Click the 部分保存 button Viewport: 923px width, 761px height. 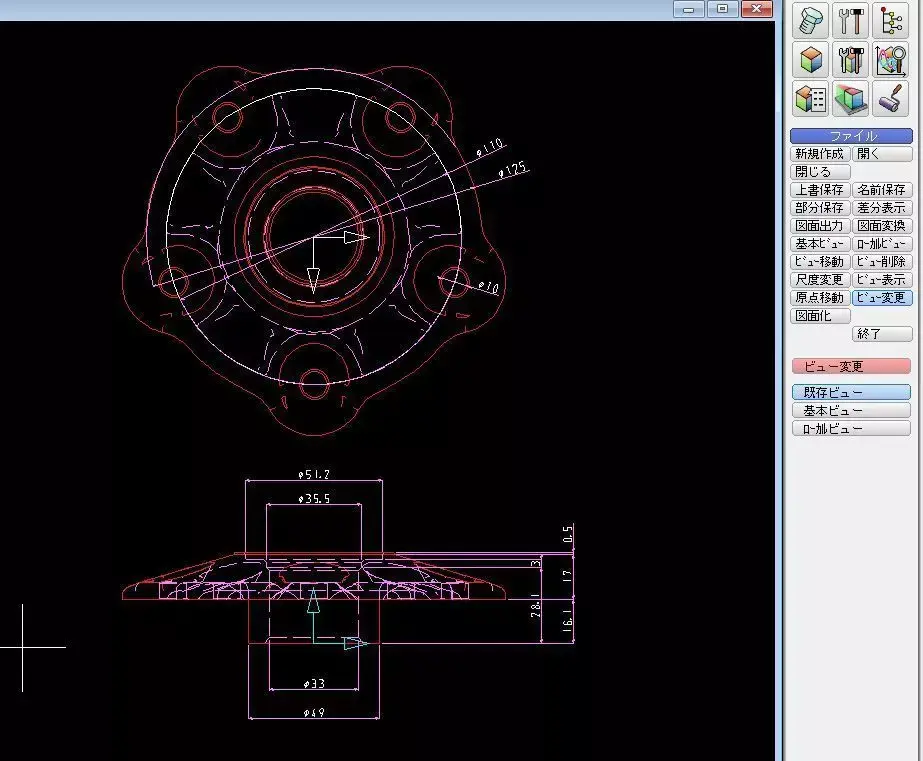[x=820, y=208]
